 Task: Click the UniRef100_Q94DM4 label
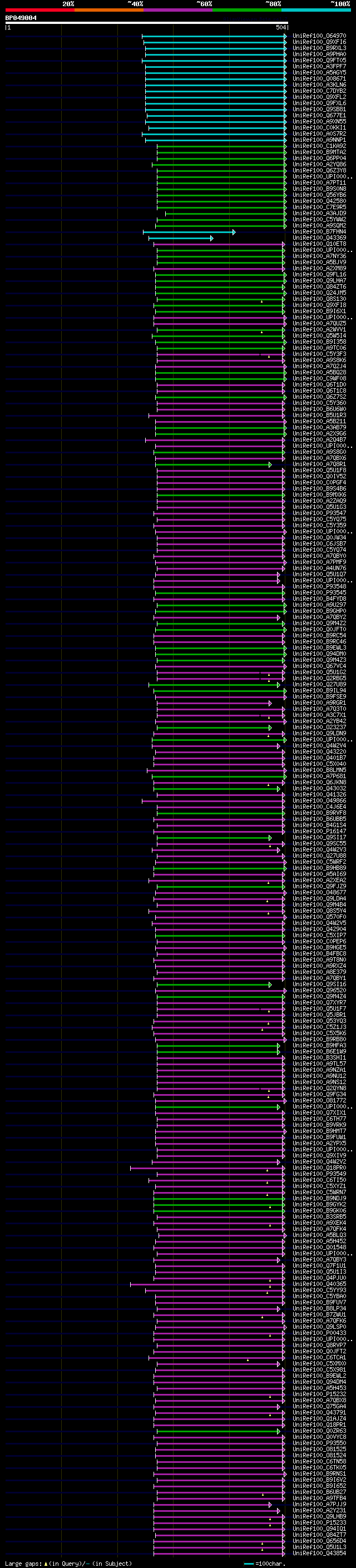point(319,1382)
